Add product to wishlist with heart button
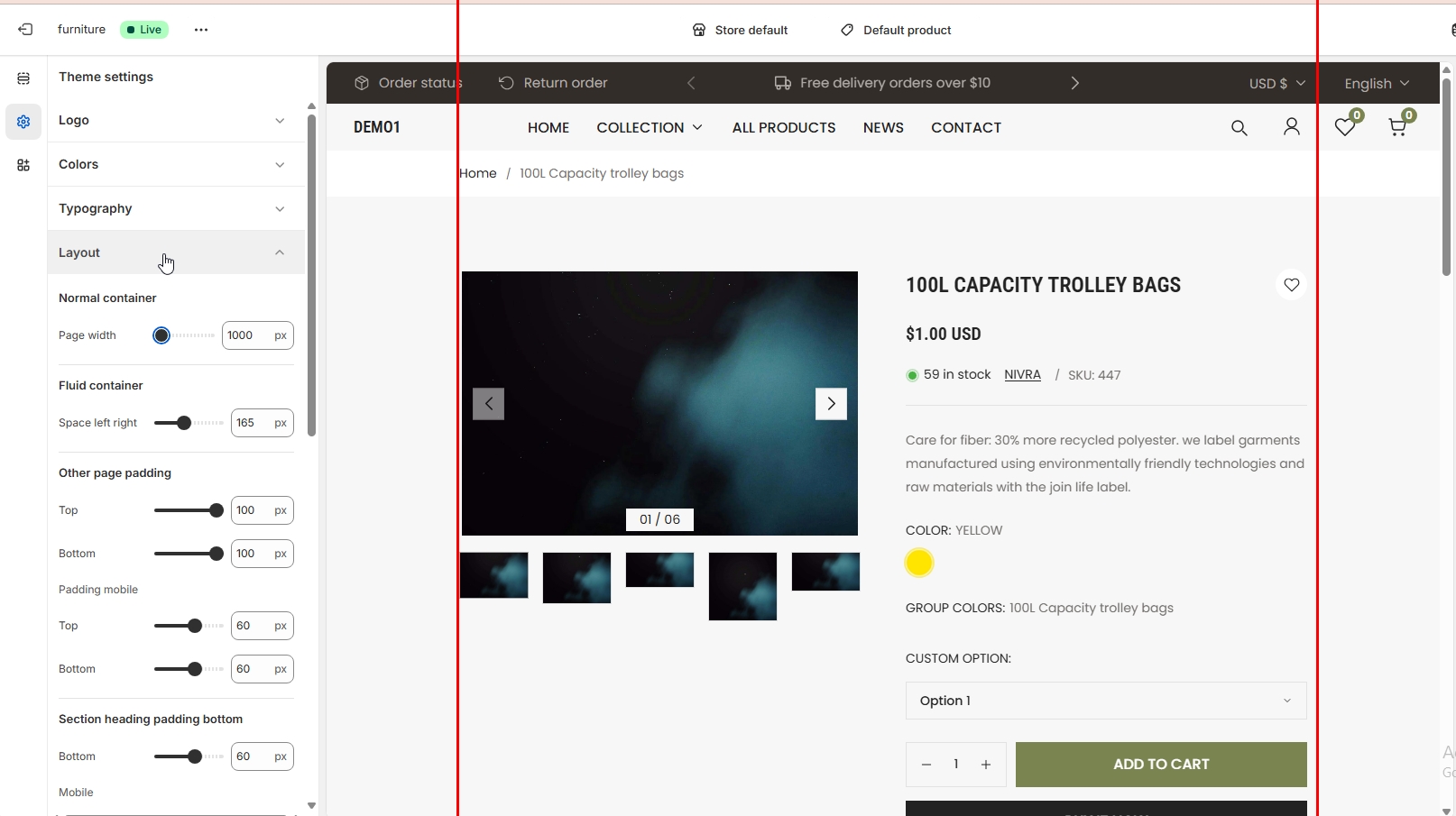The height and width of the screenshot is (816, 1456). (x=1292, y=285)
